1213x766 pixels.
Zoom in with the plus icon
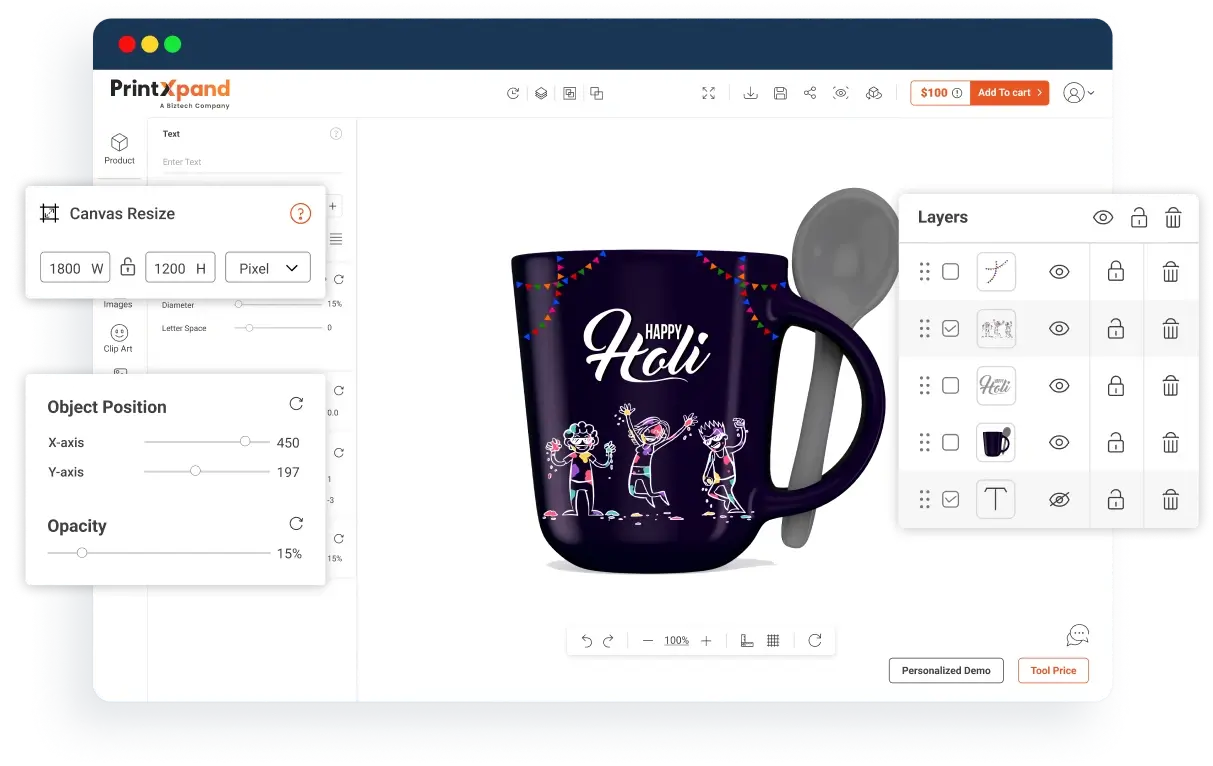(706, 641)
